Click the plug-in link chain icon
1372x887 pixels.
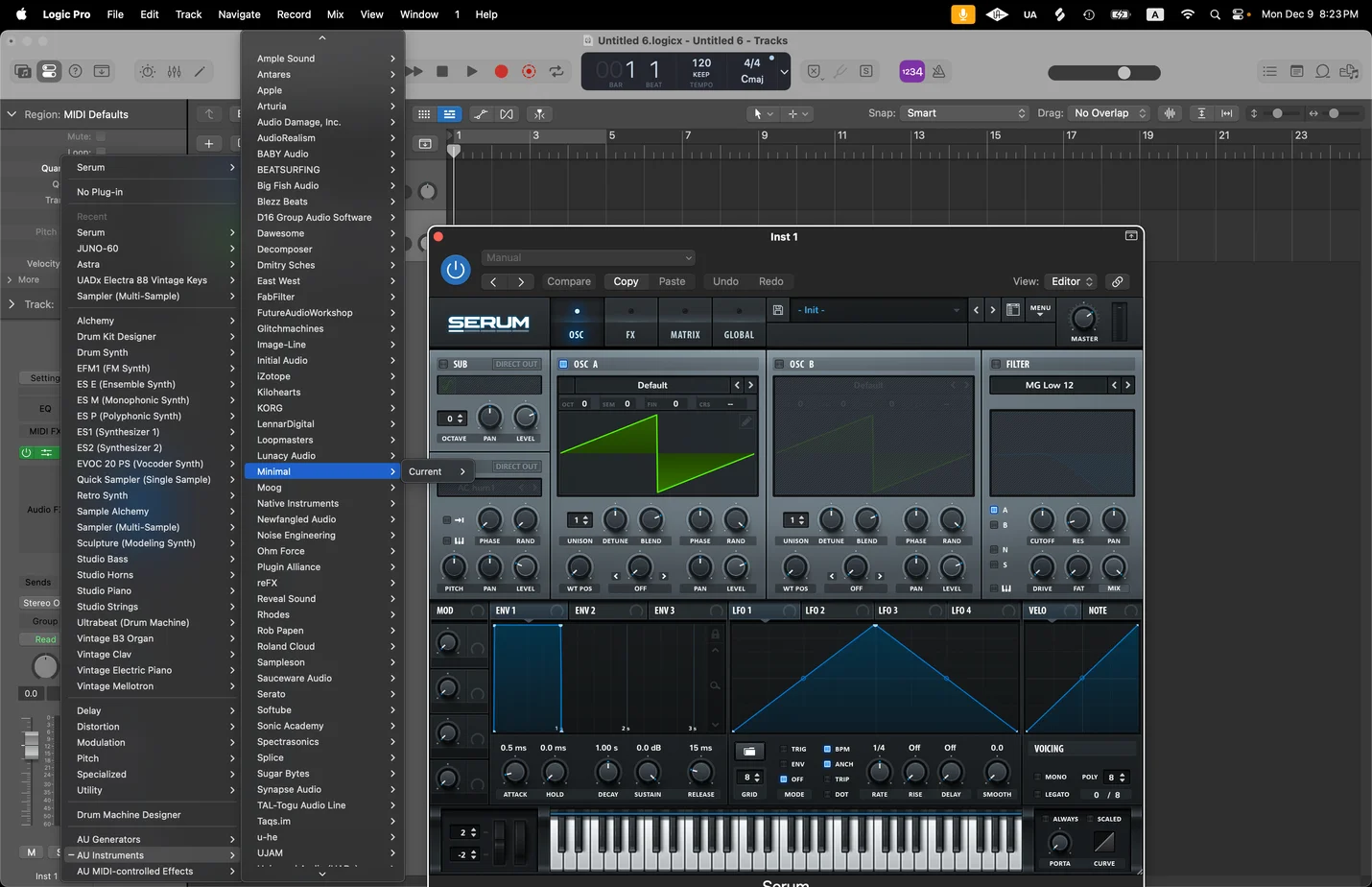[x=1118, y=281]
